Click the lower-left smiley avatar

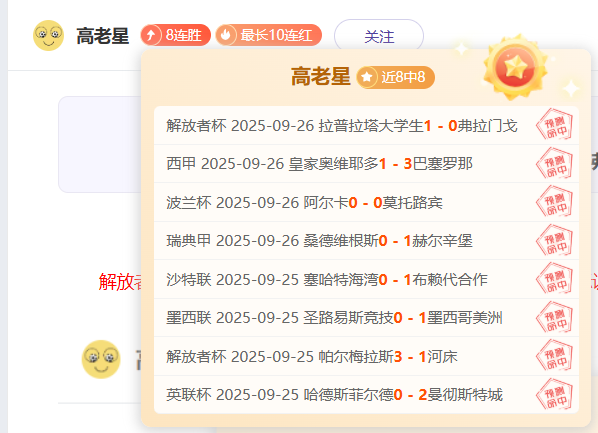coord(101,359)
